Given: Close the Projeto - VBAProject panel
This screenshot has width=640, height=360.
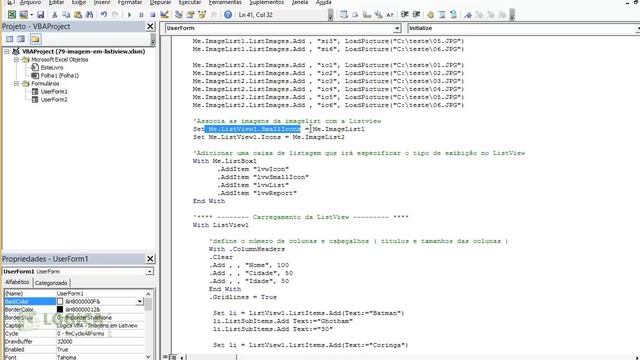Looking at the screenshot, I should coord(150,26).
